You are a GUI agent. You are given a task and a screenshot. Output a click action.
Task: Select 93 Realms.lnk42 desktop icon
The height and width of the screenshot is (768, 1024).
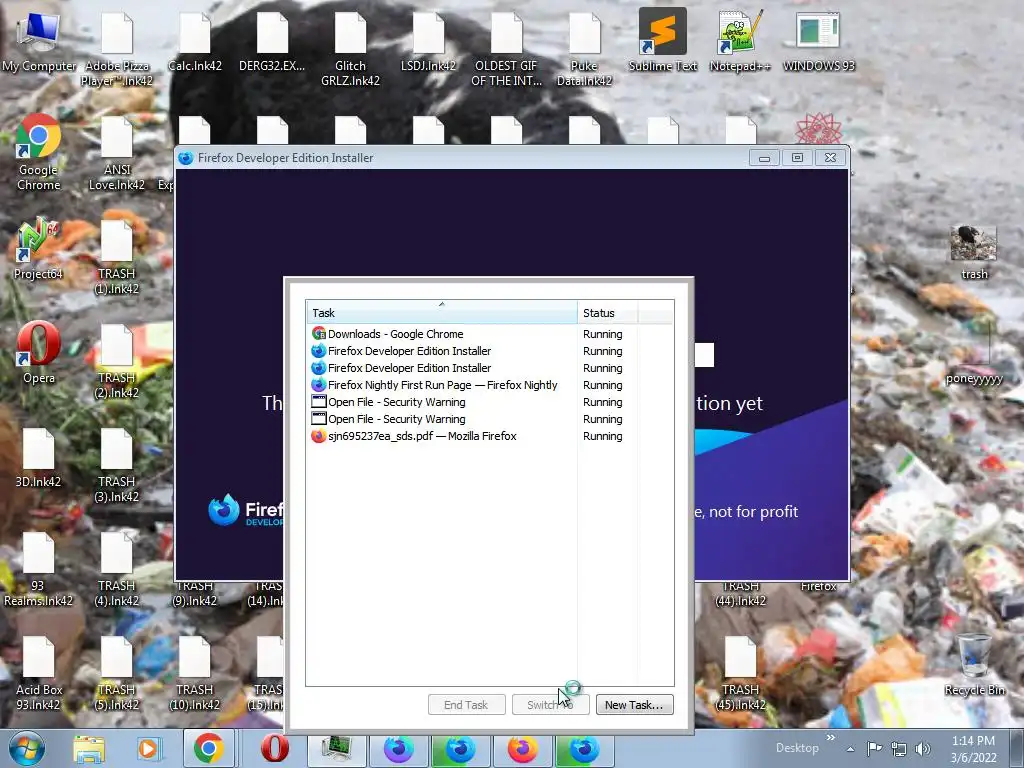pyautogui.click(x=39, y=569)
